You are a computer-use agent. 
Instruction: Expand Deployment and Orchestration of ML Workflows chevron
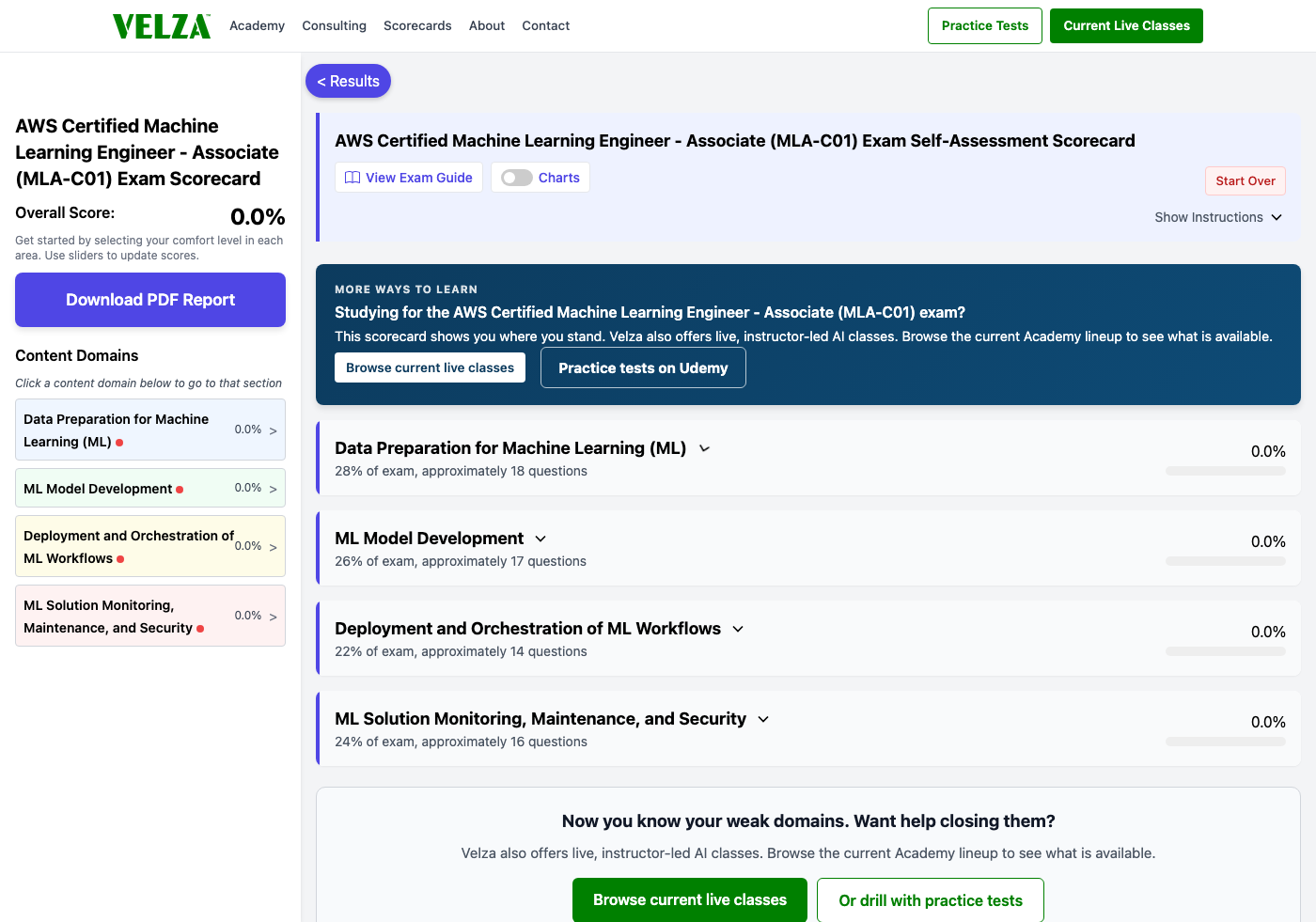point(738,629)
